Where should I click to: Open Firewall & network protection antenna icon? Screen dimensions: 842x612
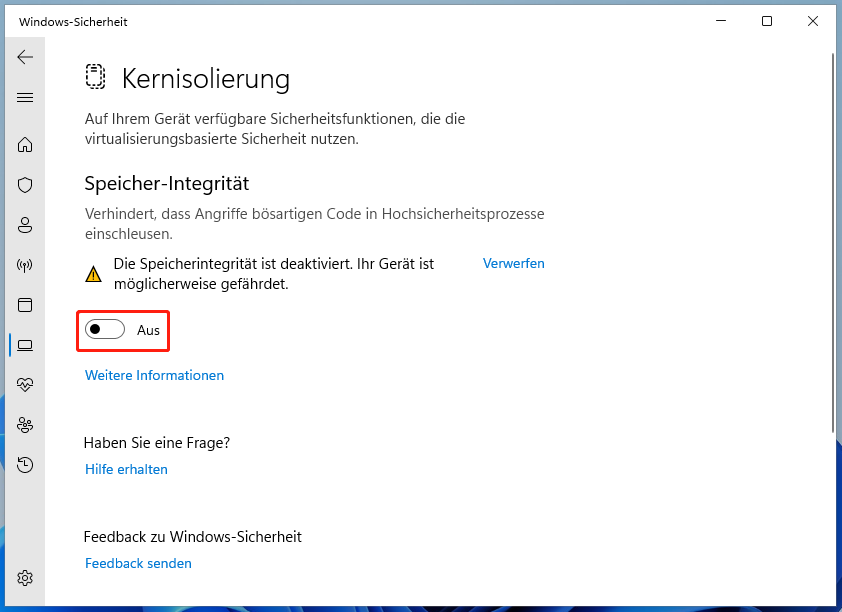(x=25, y=265)
